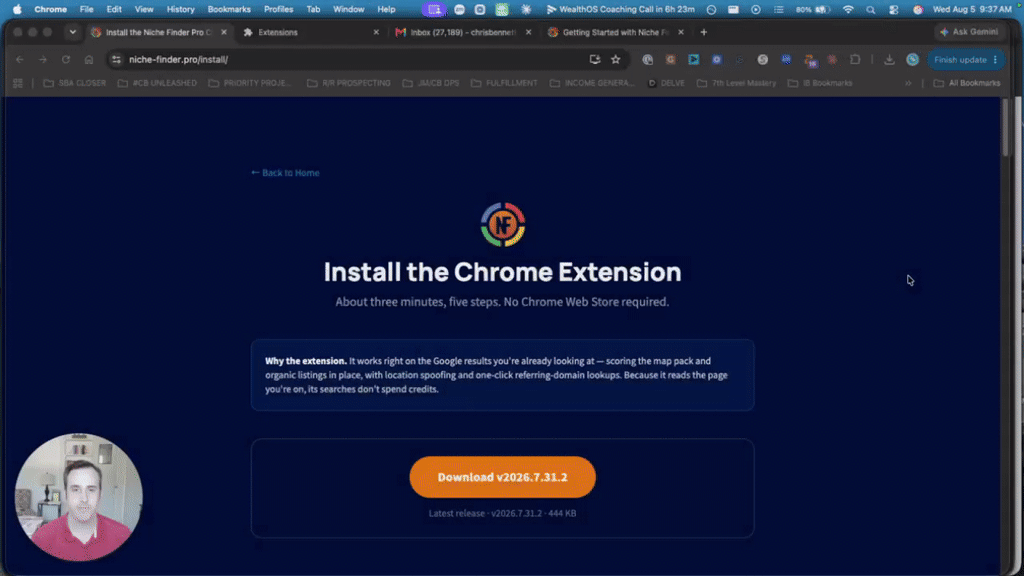Open the Apple menu
The width and height of the screenshot is (1024, 576).
coord(17,9)
